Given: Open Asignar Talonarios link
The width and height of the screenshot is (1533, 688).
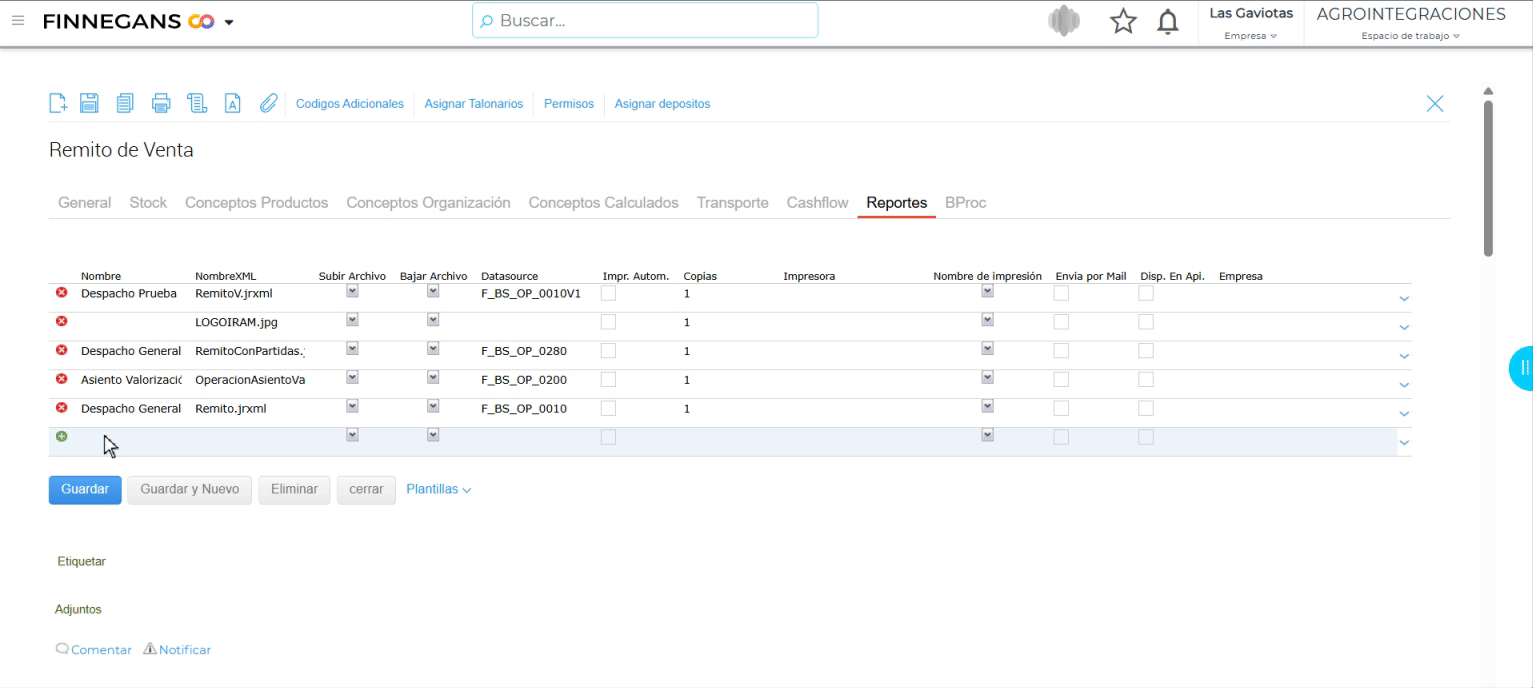Looking at the screenshot, I should (474, 104).
